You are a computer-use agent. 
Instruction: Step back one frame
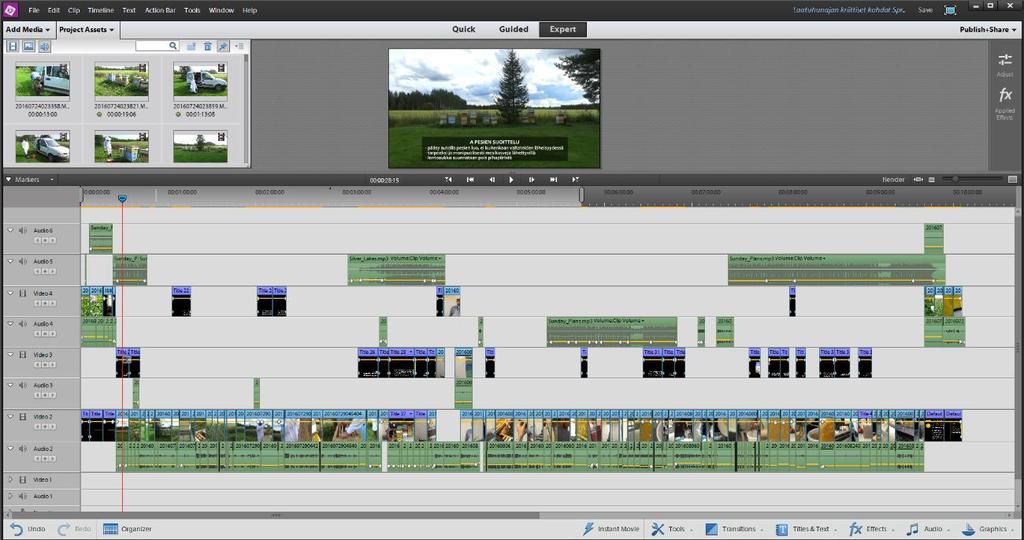pyautogui.click(x=492, y=180)
